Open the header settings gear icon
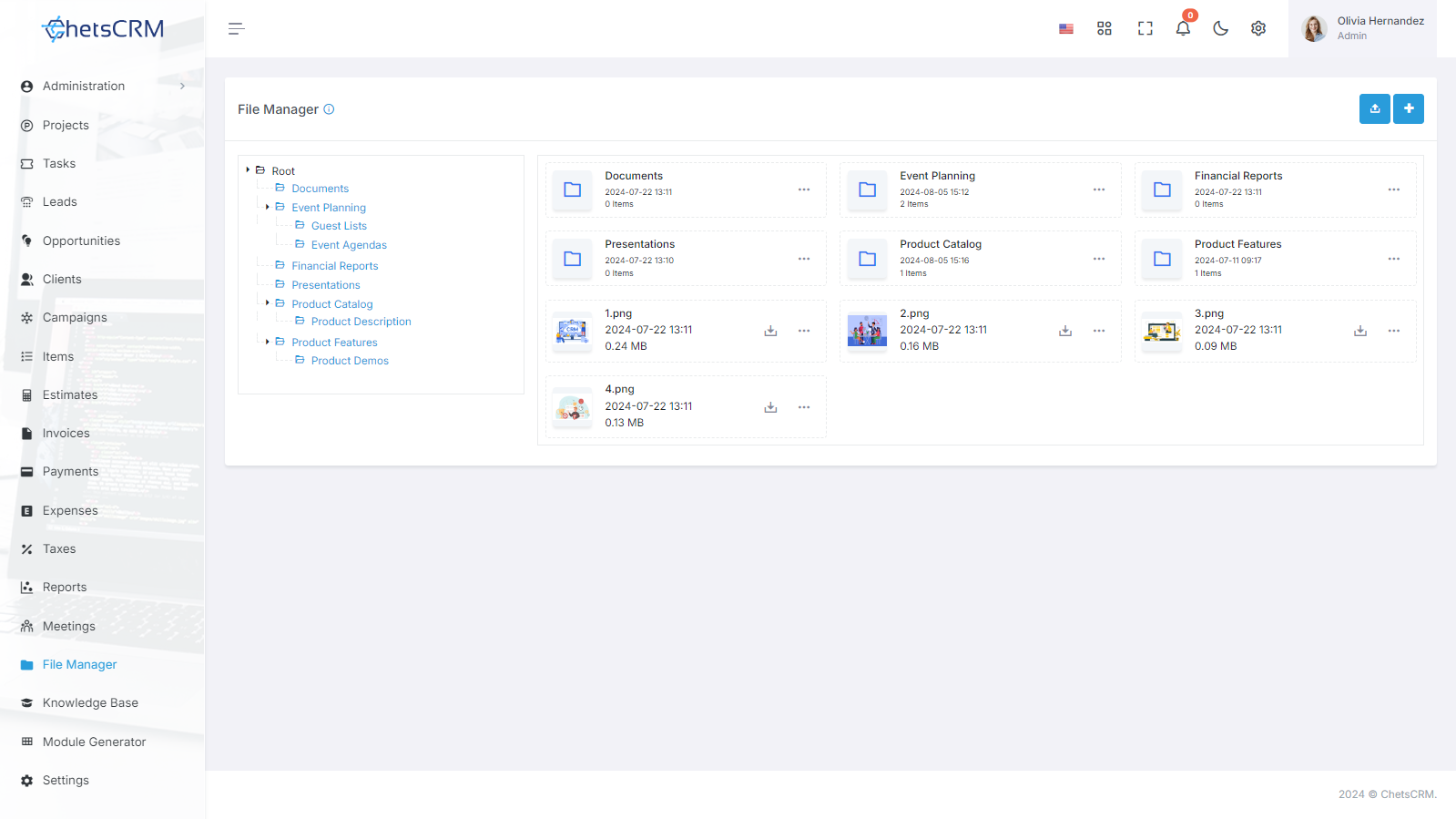The width and height of the screenshot is (1456, 819). pos(1258,29)
